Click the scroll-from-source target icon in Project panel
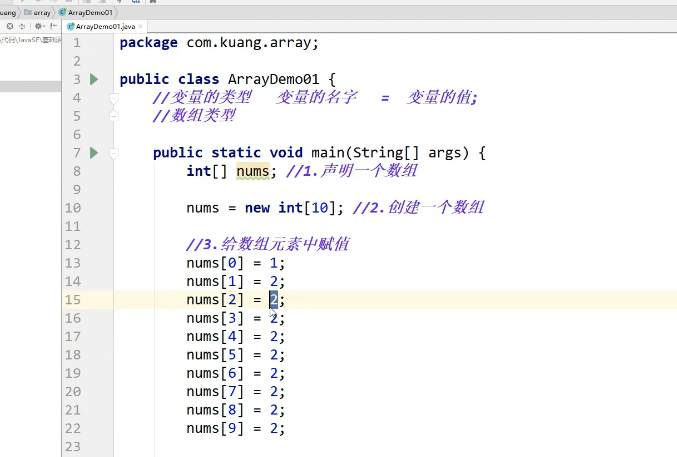Viewport: 677px width, 457px height. (10, 26)
